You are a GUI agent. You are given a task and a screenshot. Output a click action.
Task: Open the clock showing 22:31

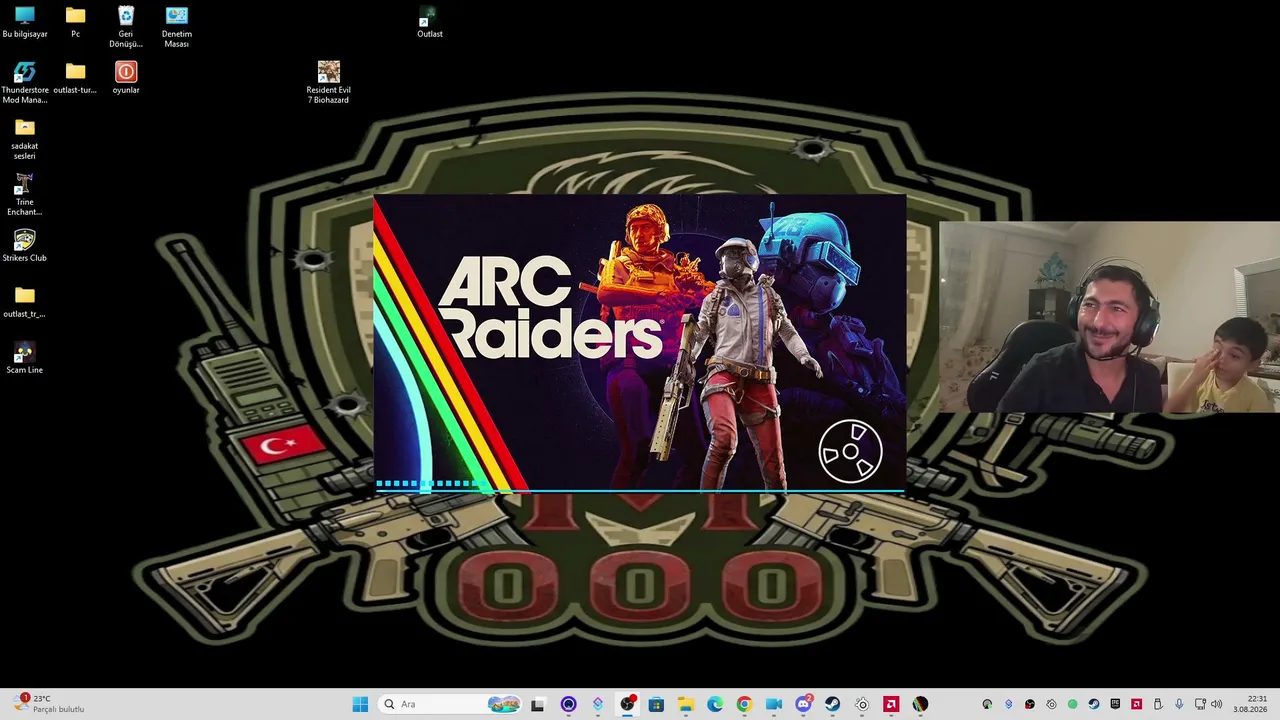coord(1250,704)
